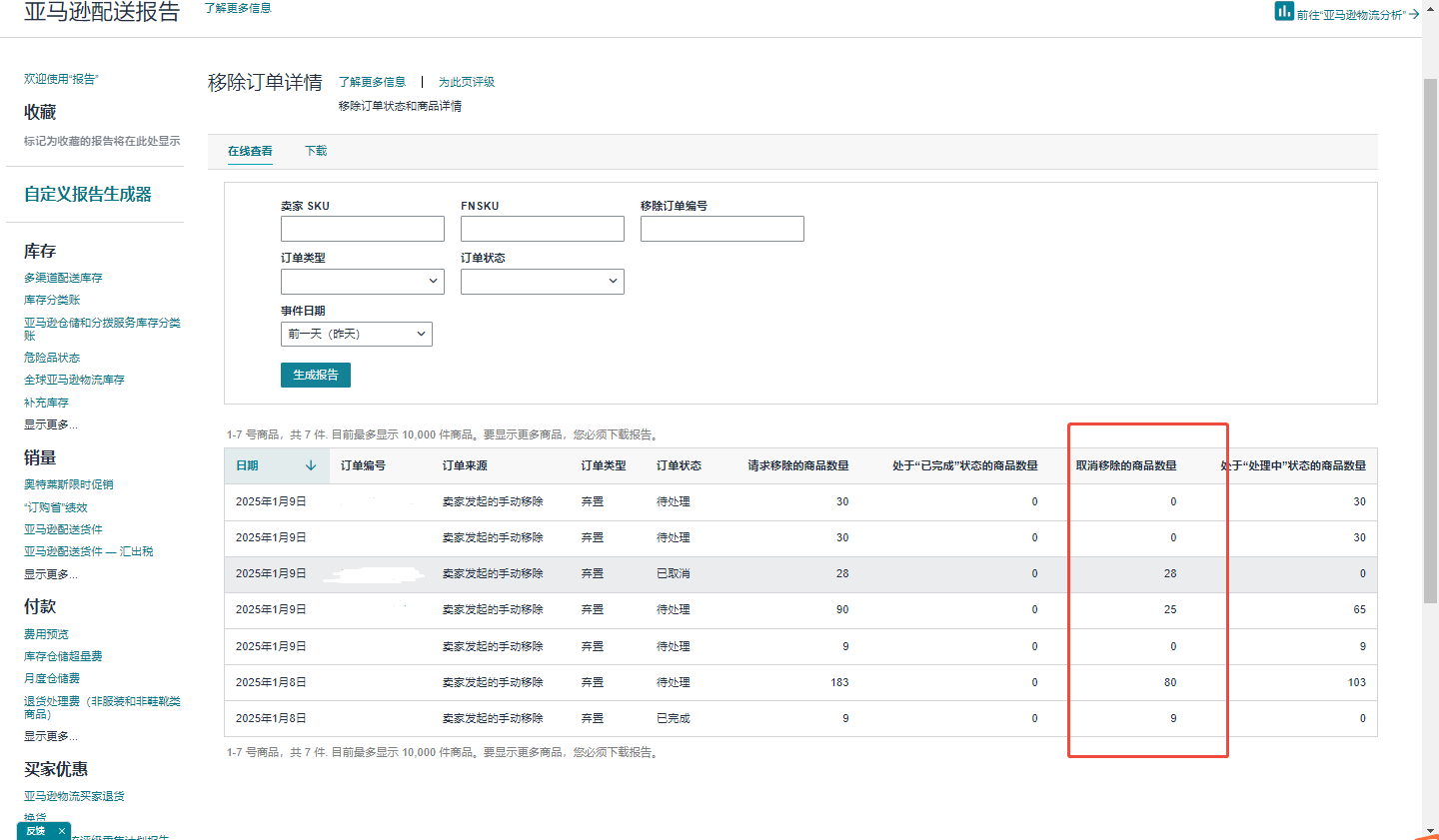The width and height of the screenshot is (1439, 840).
Task: Expand 显示更多 under the 付款 section
Action: click(x=50, y=736)
